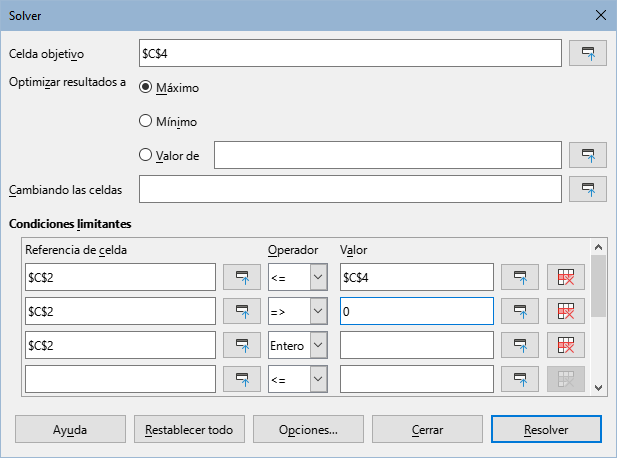Click the Resolver button
The width and height of the screenshot is (617, 458).
[546, 429]
